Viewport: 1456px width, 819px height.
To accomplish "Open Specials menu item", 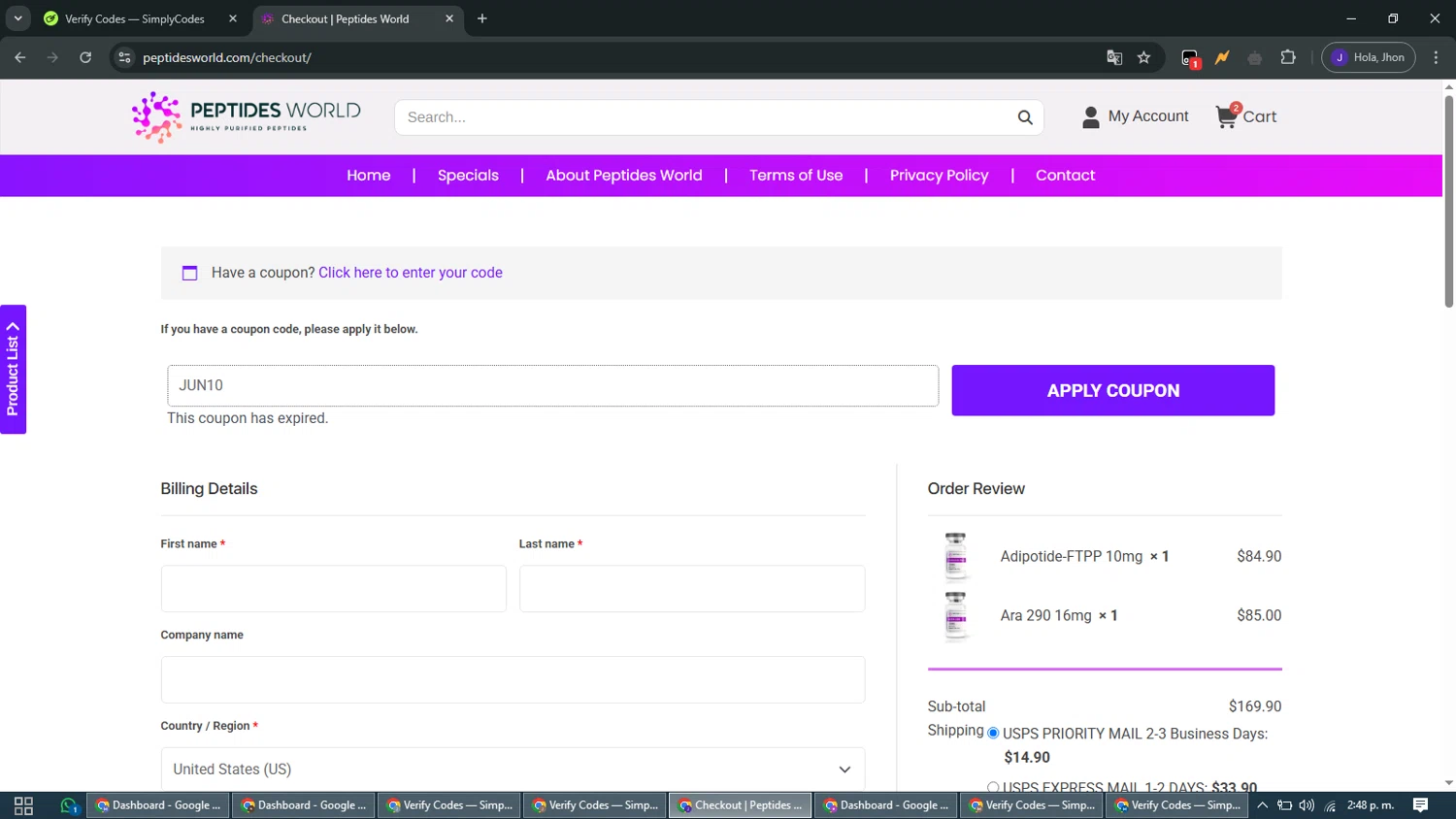I will point(468,176).
